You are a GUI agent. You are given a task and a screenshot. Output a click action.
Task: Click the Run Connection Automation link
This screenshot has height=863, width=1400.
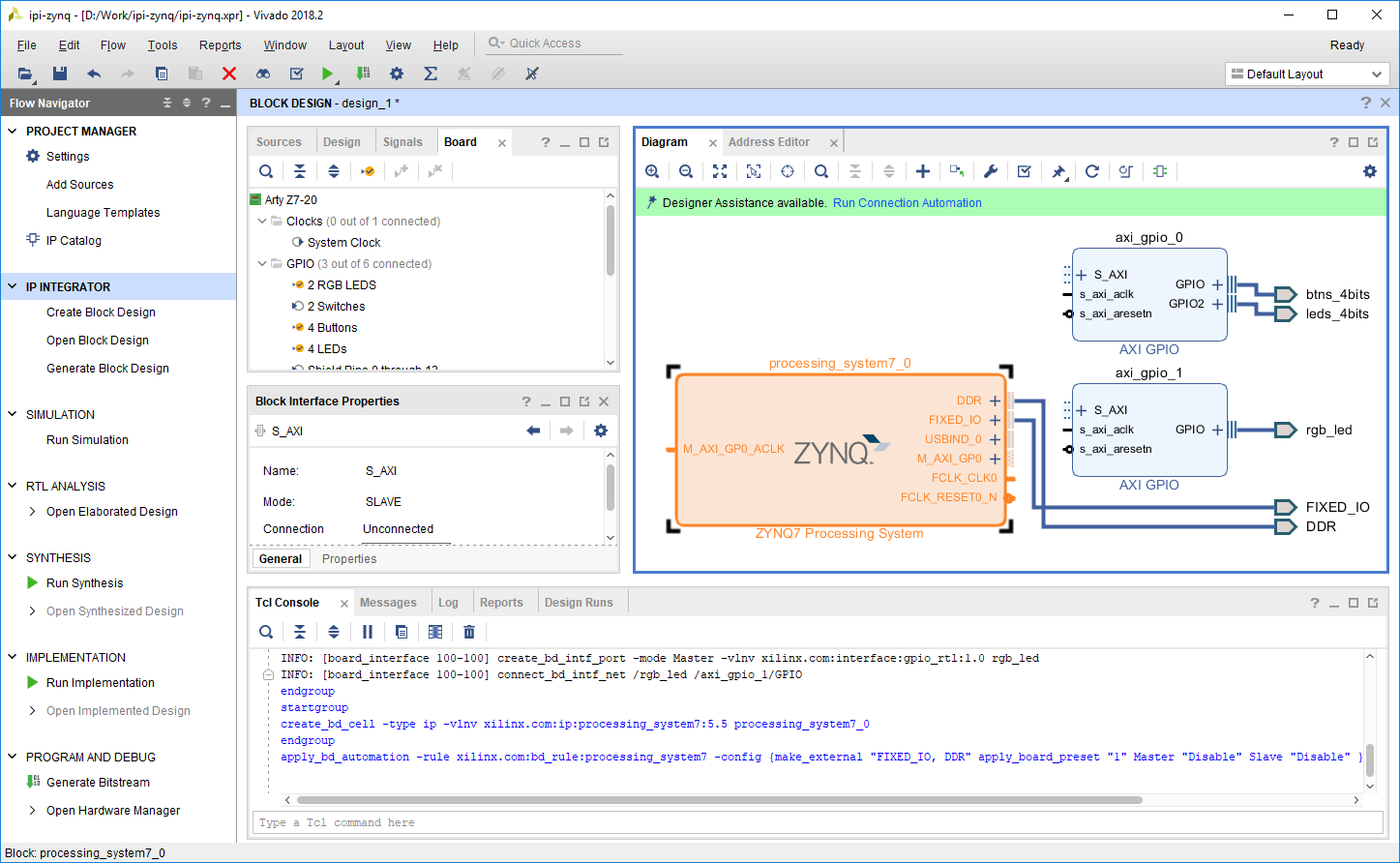point(908,203)
